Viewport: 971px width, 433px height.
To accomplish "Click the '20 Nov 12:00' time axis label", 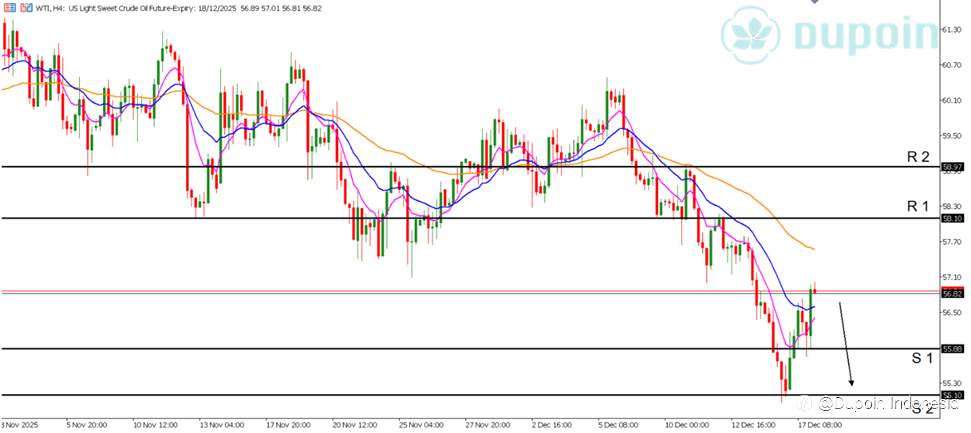I will 354,426.
